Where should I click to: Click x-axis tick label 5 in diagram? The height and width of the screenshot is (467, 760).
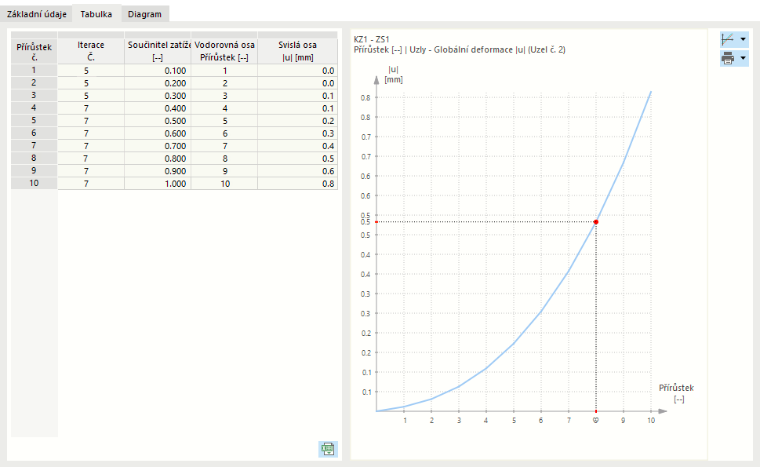[514, 420]
